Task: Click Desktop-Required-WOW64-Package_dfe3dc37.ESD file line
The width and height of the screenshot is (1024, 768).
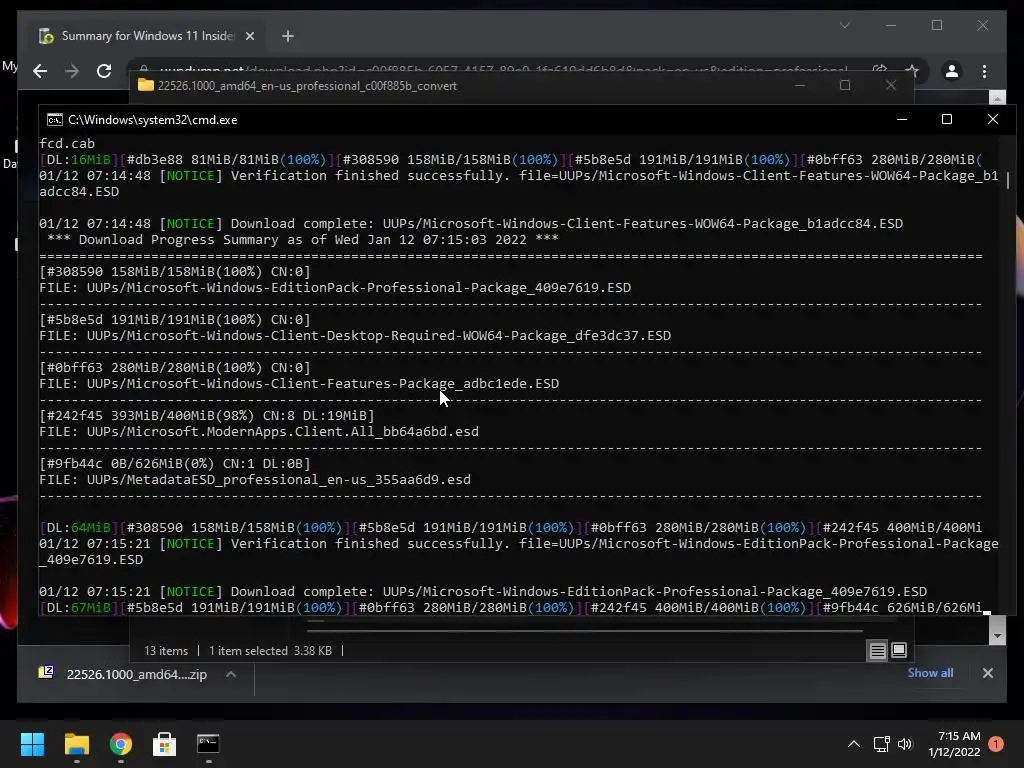Action: coord(355,336)
